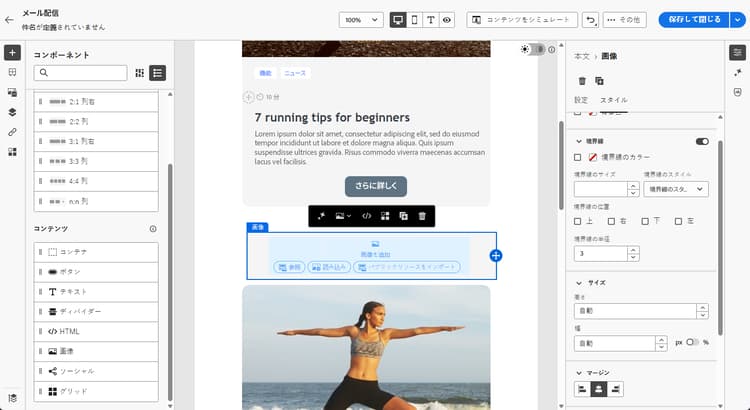Open the その他 more options button
This screenshot has height=410, width=750.
tap(625, 20)
